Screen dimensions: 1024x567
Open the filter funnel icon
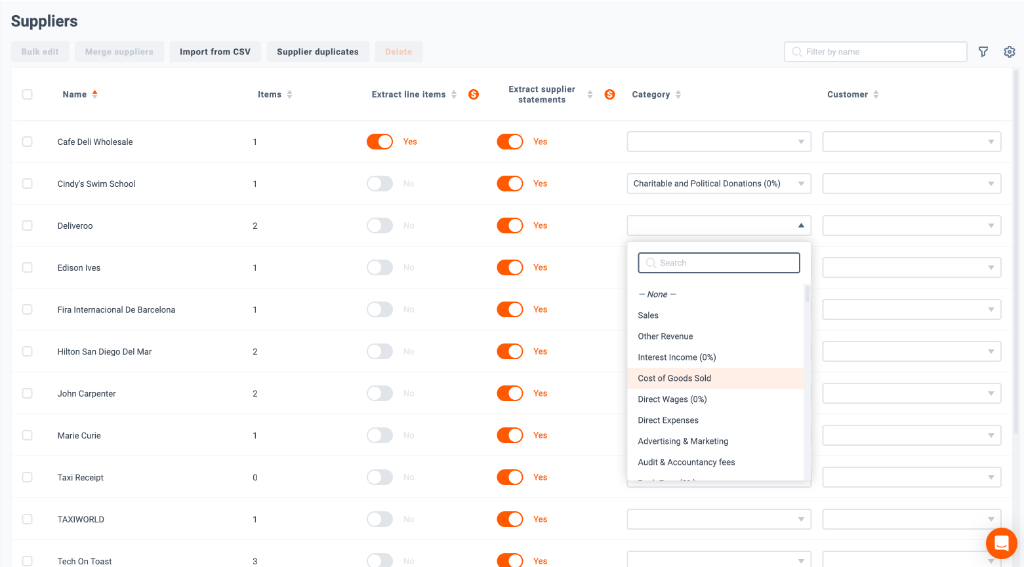click(983, 52)
